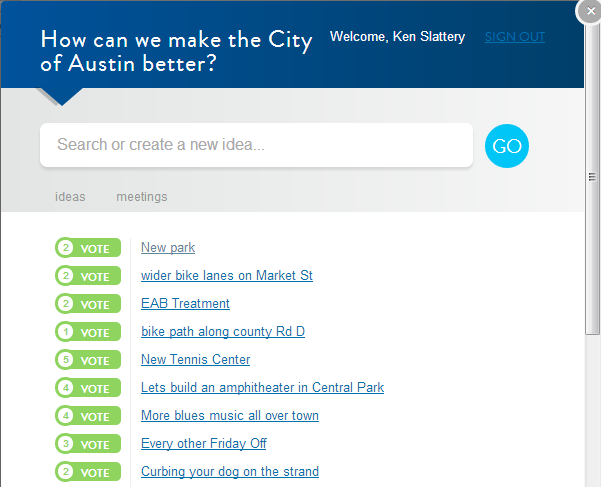Sign out of Ken Slattery's account

coord(514,37)
